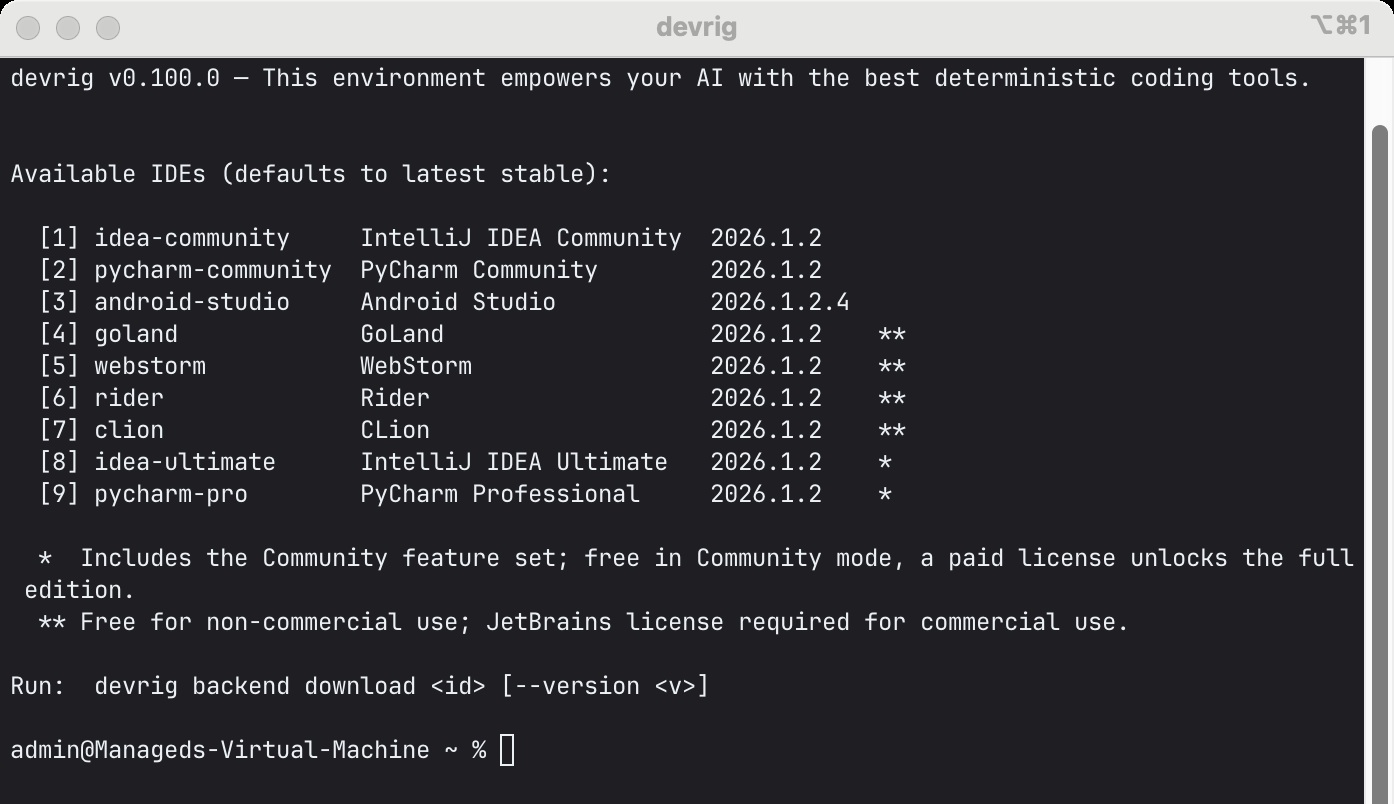Click the yellow minimize window button
Image resolution: width=1394 pixels, height=804 pixels.
click(68, 27)
